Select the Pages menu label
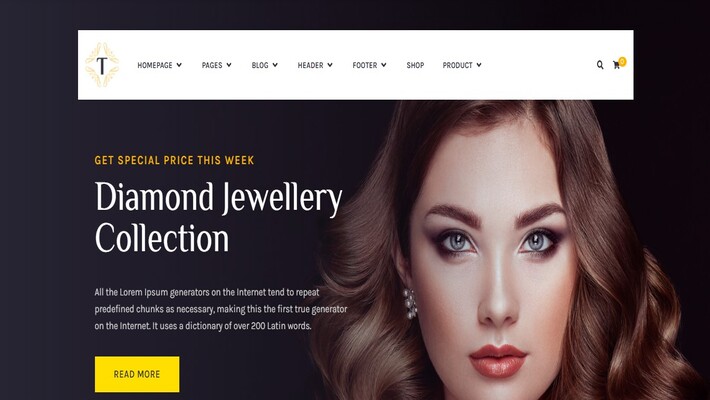This screenshot has width=710, height=400. coord(212,65)
